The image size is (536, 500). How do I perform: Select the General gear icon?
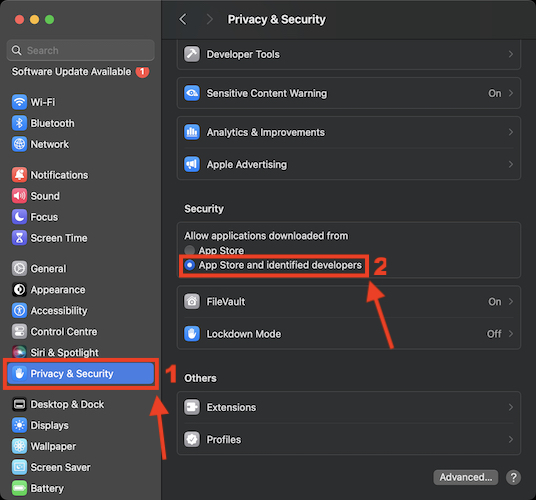19,268
